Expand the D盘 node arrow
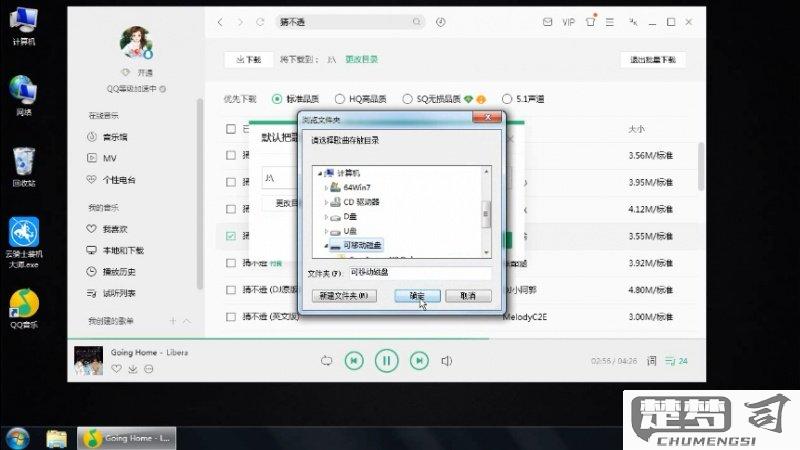 pos(326,217)
